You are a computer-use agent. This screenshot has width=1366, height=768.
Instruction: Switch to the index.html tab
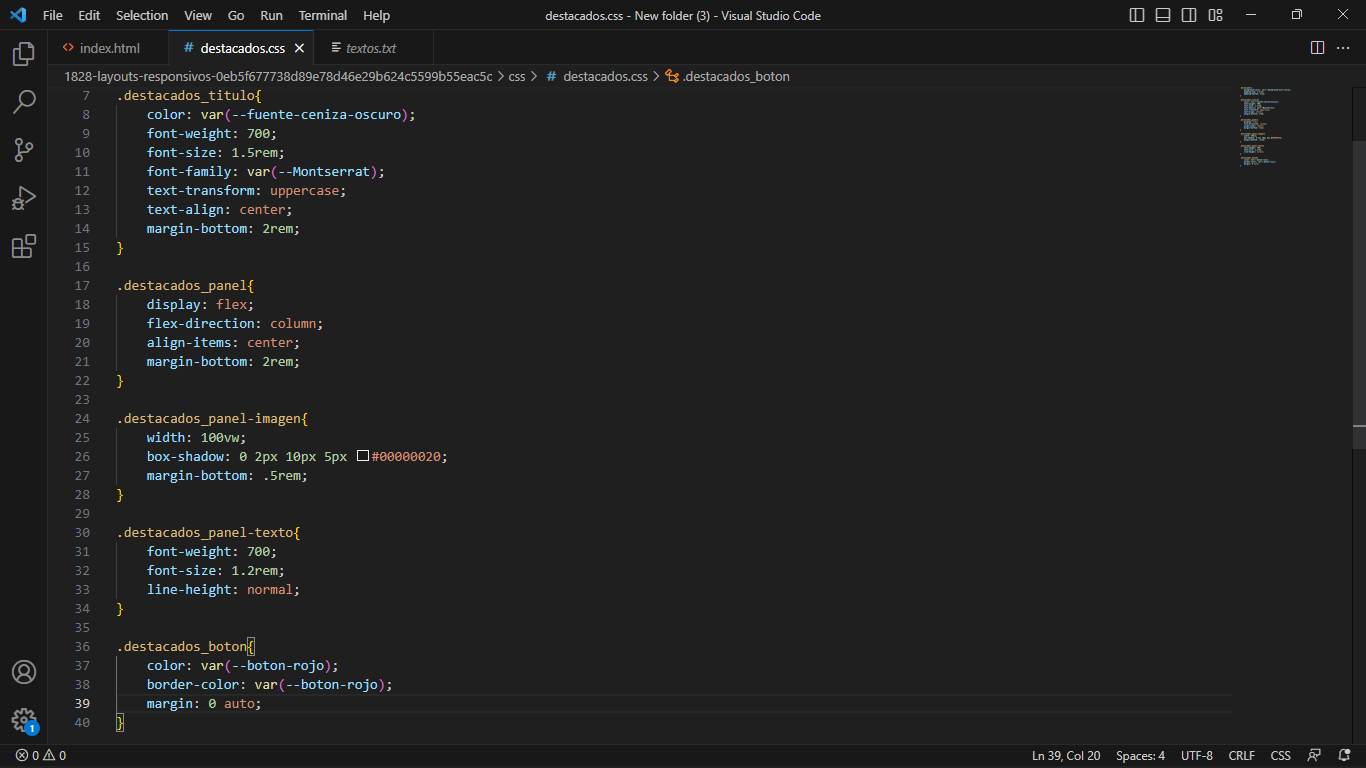109,48
